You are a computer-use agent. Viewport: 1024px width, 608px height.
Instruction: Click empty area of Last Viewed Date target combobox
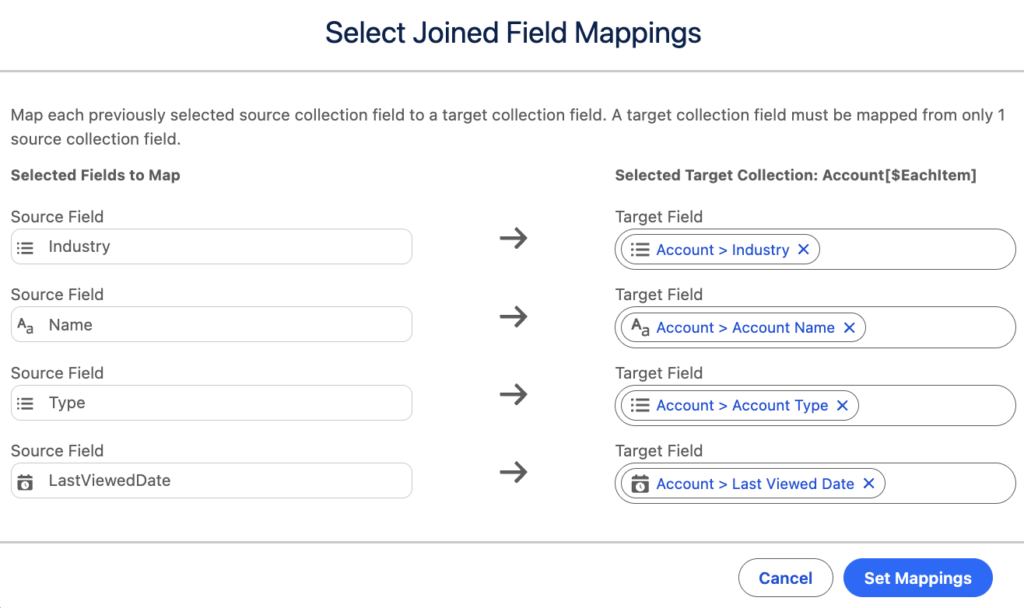tap(947, 483)
